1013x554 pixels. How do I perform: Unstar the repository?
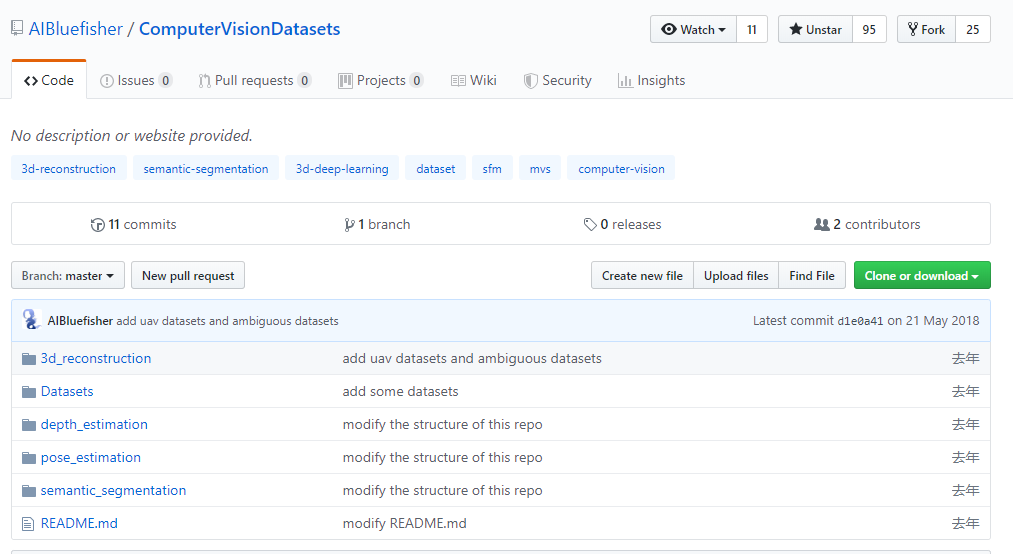pos(815,29)
